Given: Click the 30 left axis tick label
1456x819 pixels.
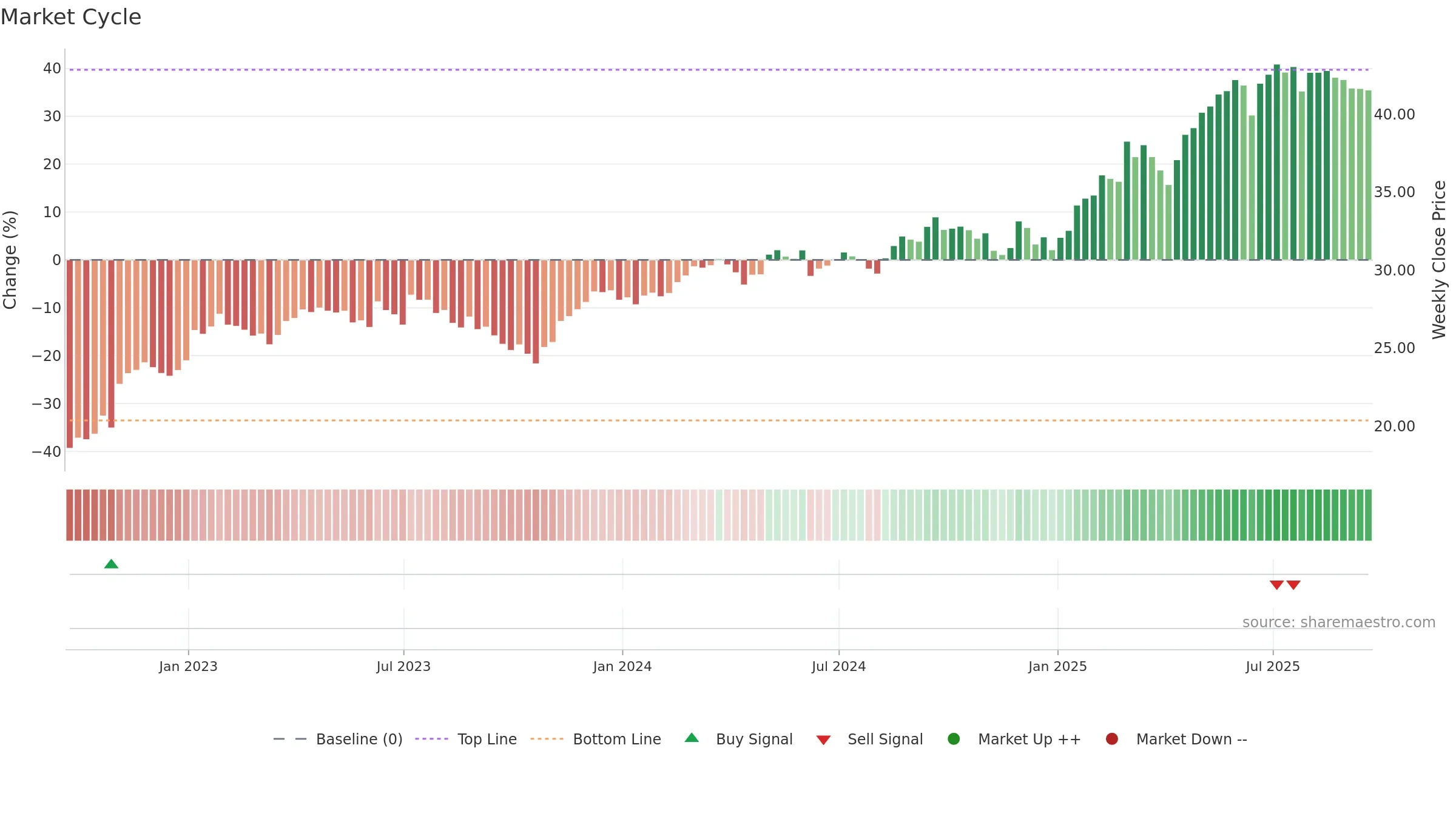Looking at the screenshot, I should pos(52,116).
